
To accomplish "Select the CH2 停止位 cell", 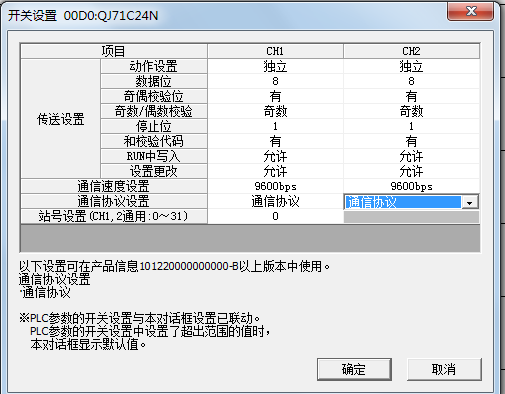I will (412, 126).
